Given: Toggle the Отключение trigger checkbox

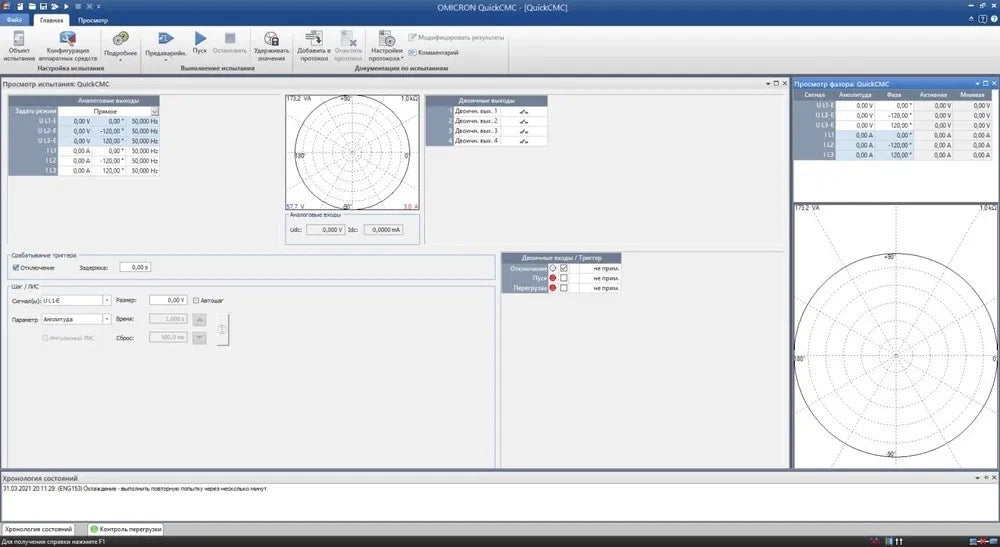Looking at the screenshot, I should click(x=16, y=267).
